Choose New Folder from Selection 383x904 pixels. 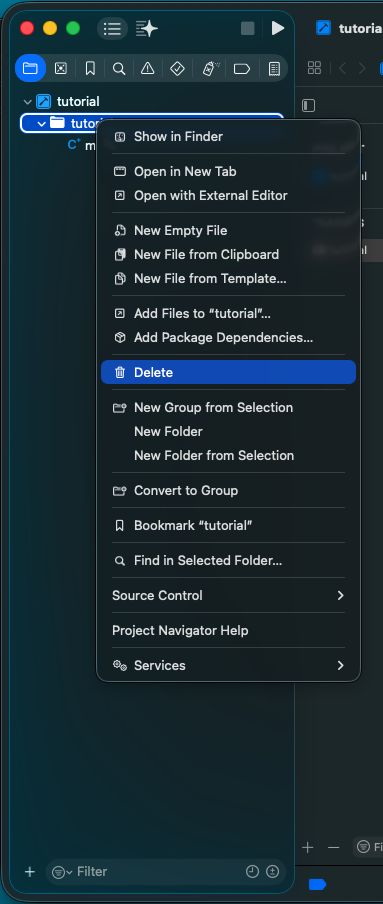point(228,455)
